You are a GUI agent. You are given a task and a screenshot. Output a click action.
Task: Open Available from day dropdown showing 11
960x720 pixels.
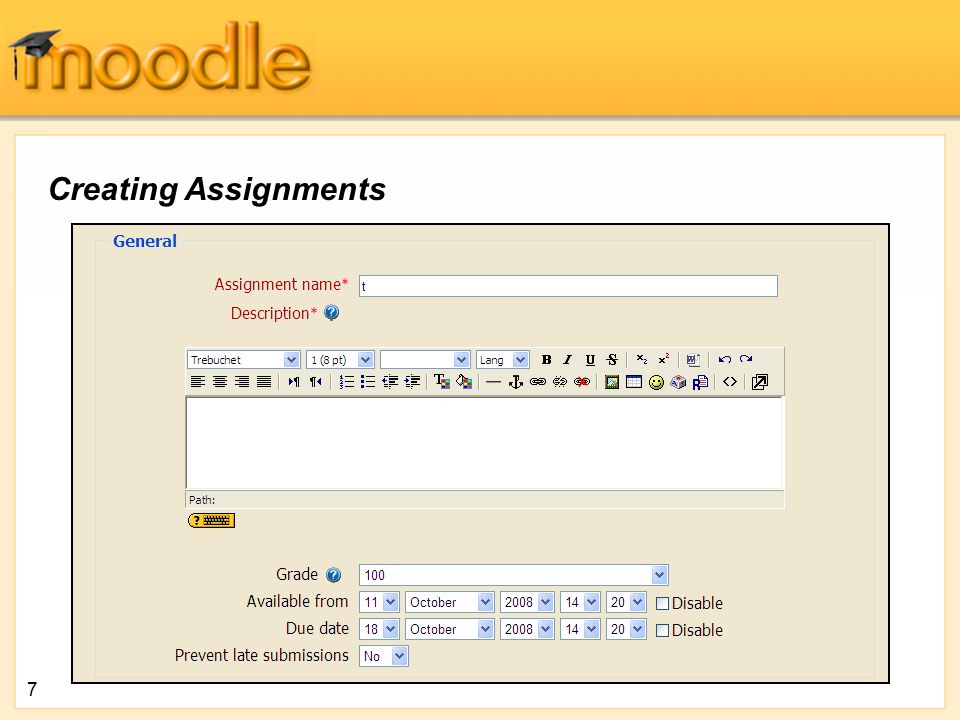(x=380, y=602)
